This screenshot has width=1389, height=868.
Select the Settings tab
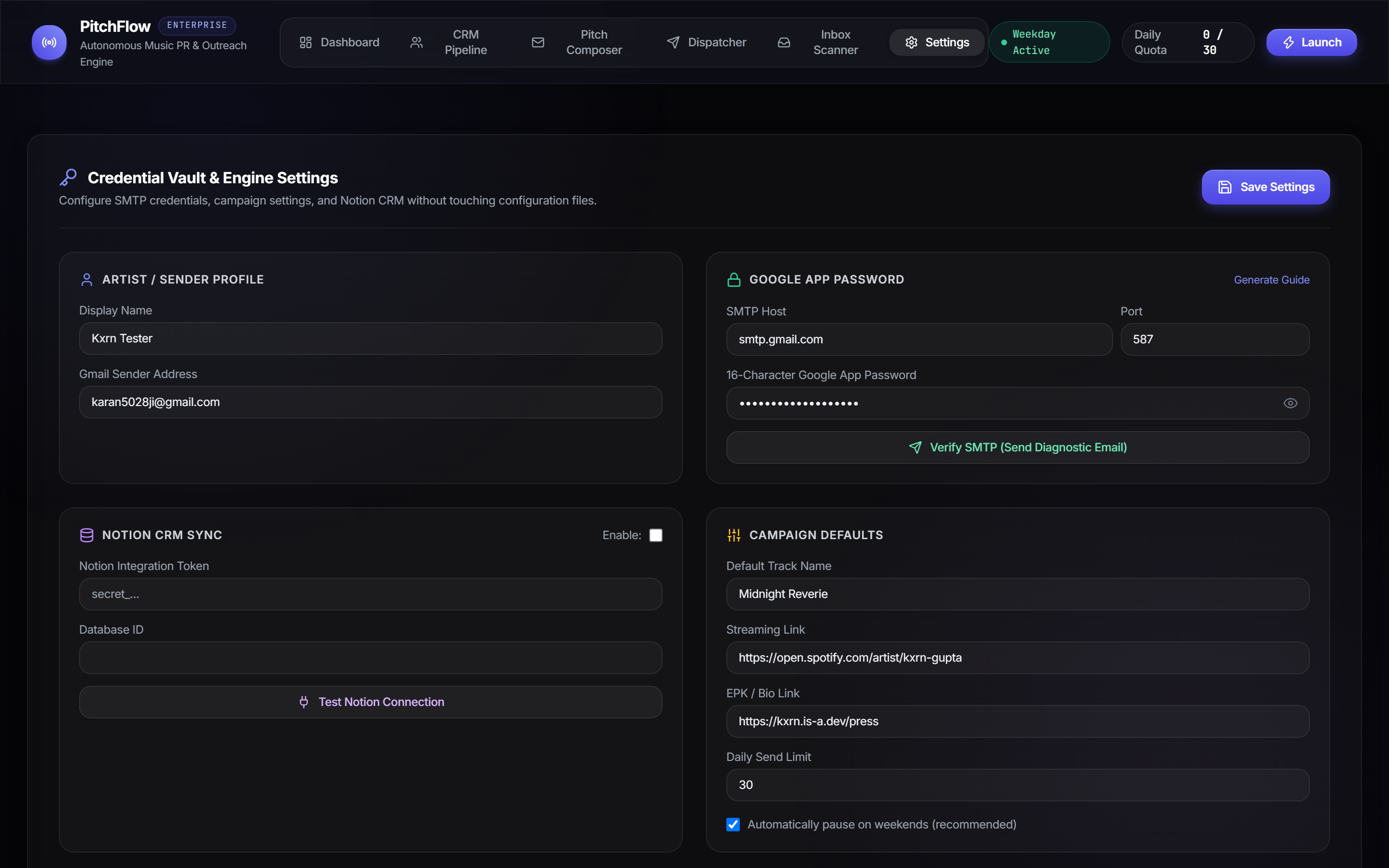point(937,42)
